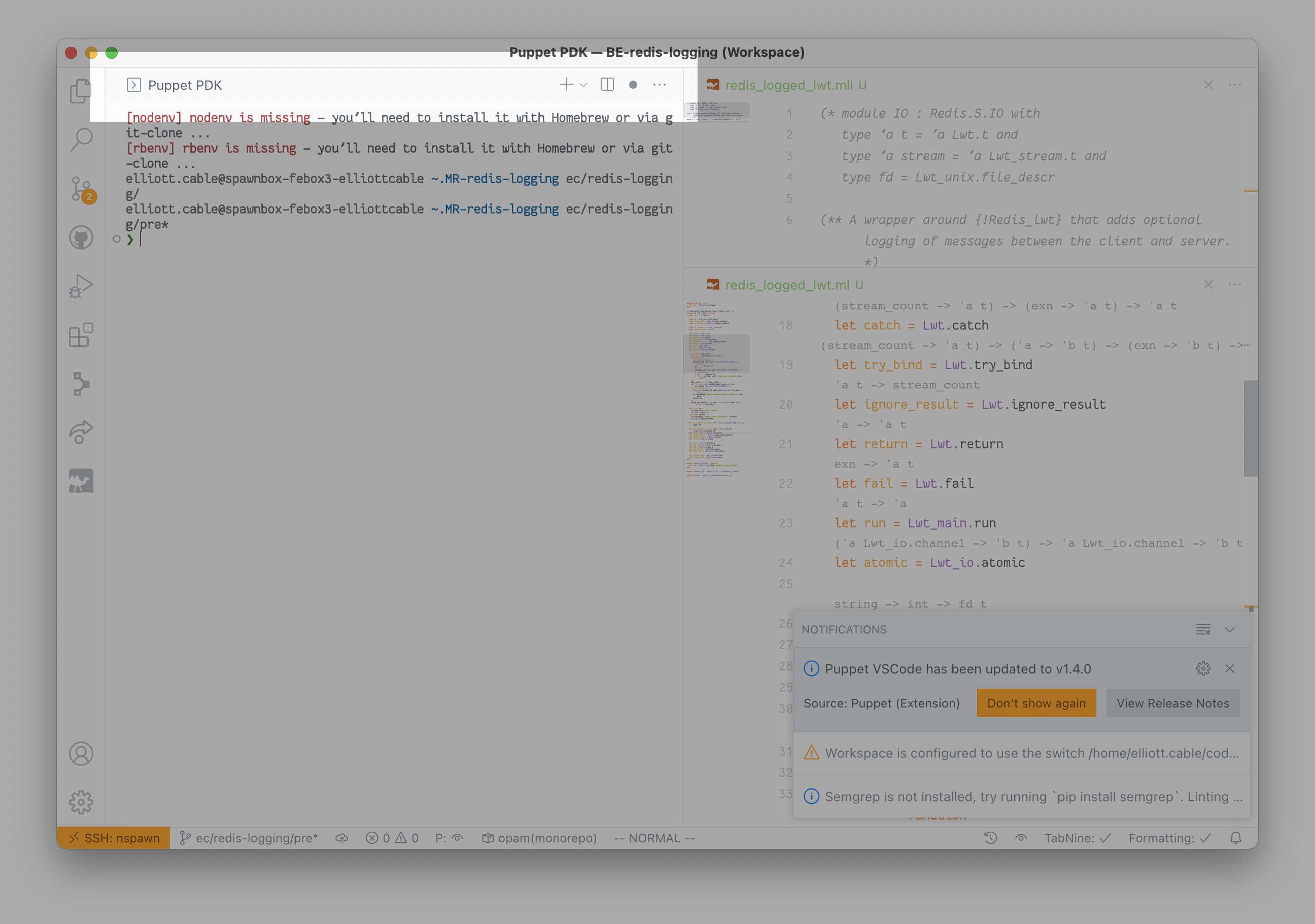The height and width of the screenshot is (924, 1315).
Task: Toggle Formatting checkmark in status bar
Action: tap(1169, 838)
